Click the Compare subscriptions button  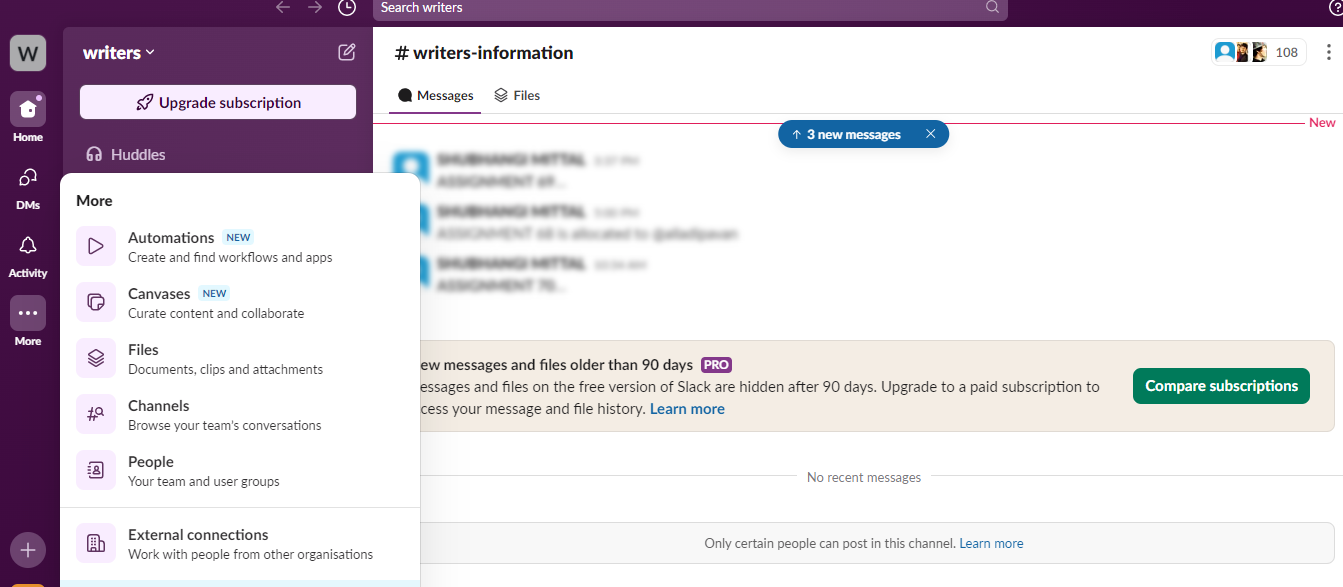(x=1221, y=386)
